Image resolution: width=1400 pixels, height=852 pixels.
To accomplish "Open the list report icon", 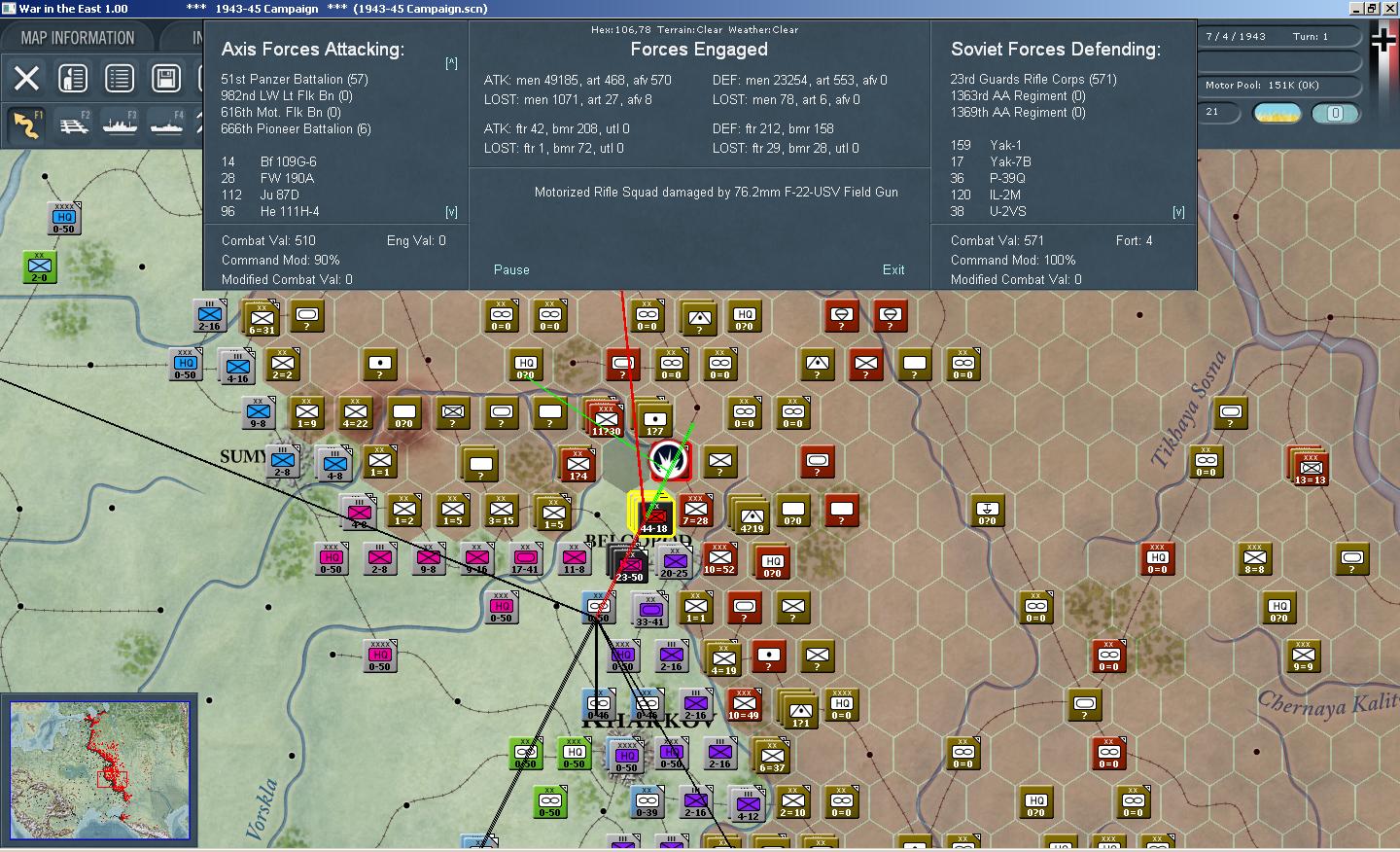I will pyautogui.click(x=120, y=78).
